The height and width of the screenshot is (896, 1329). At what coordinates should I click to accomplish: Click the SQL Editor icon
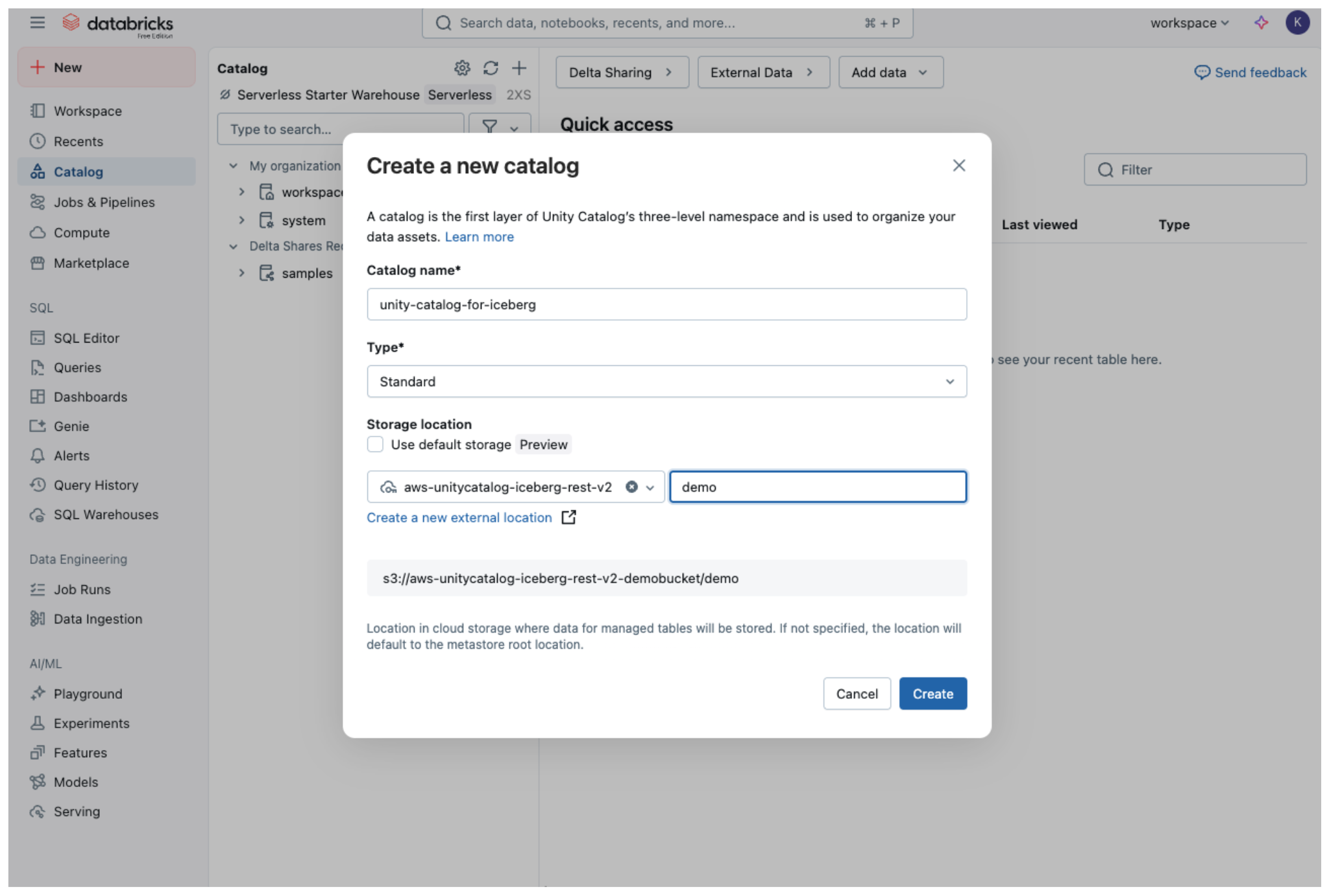(x=38, y=337)
